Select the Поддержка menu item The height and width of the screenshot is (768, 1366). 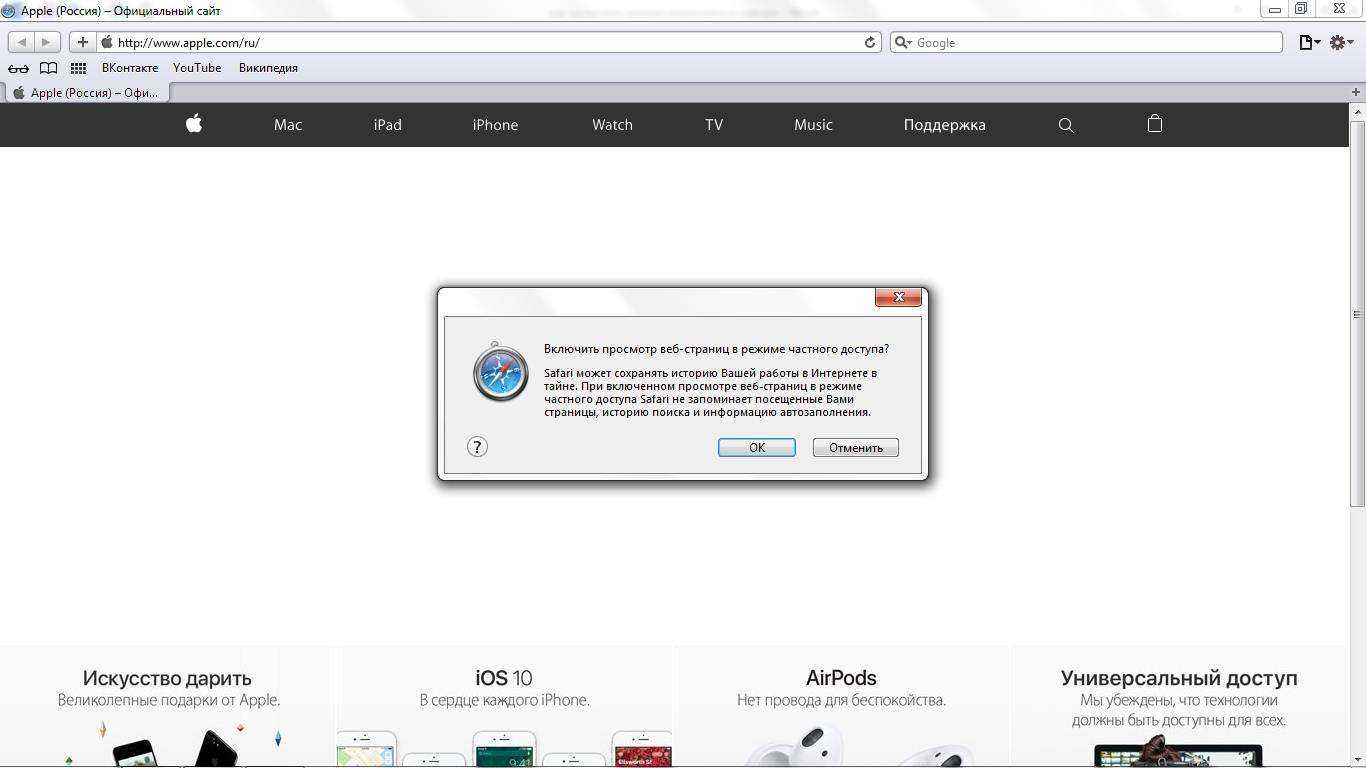click(x=944, y=125)
